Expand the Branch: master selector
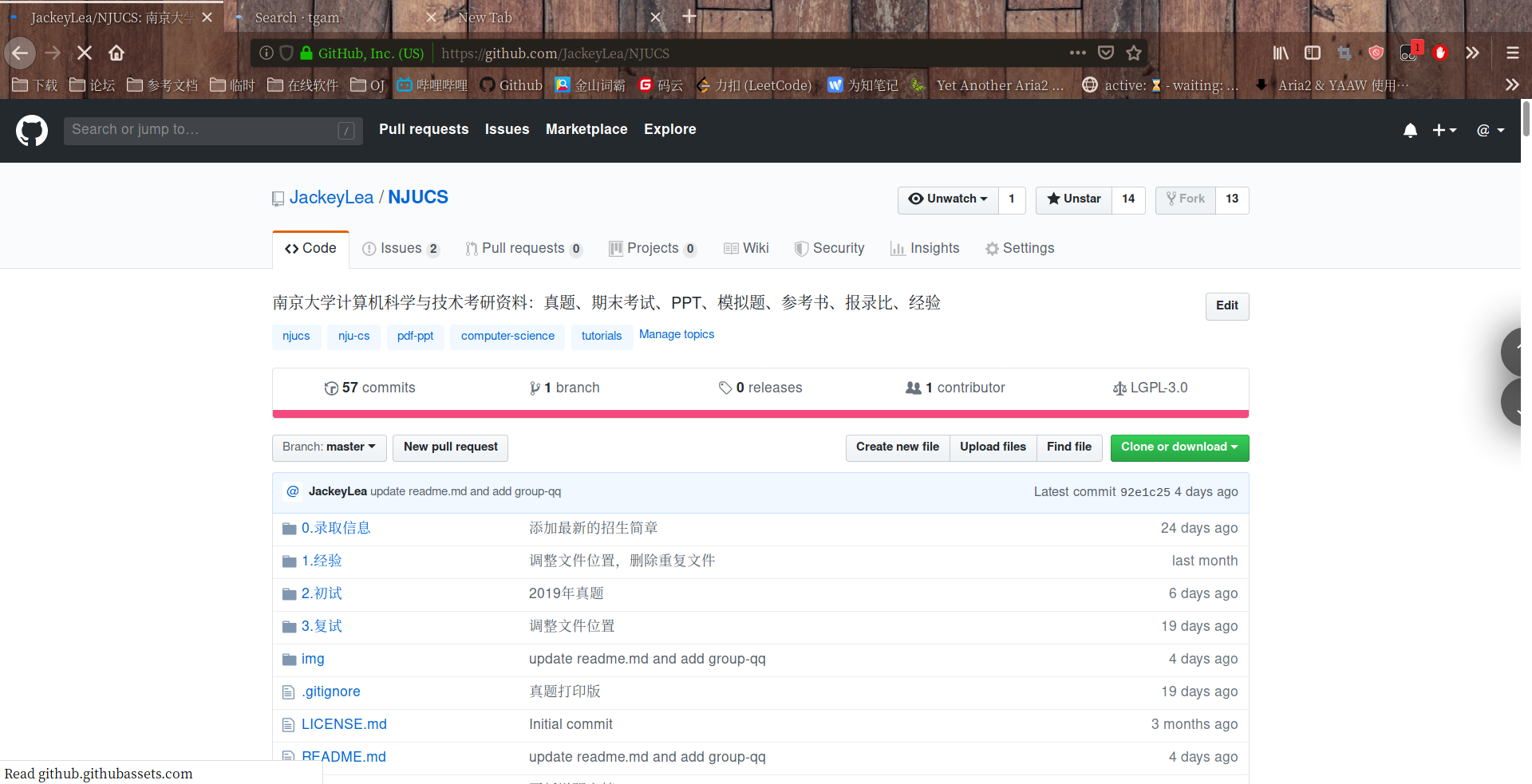1532x784 pixels. tap(329, 447)
